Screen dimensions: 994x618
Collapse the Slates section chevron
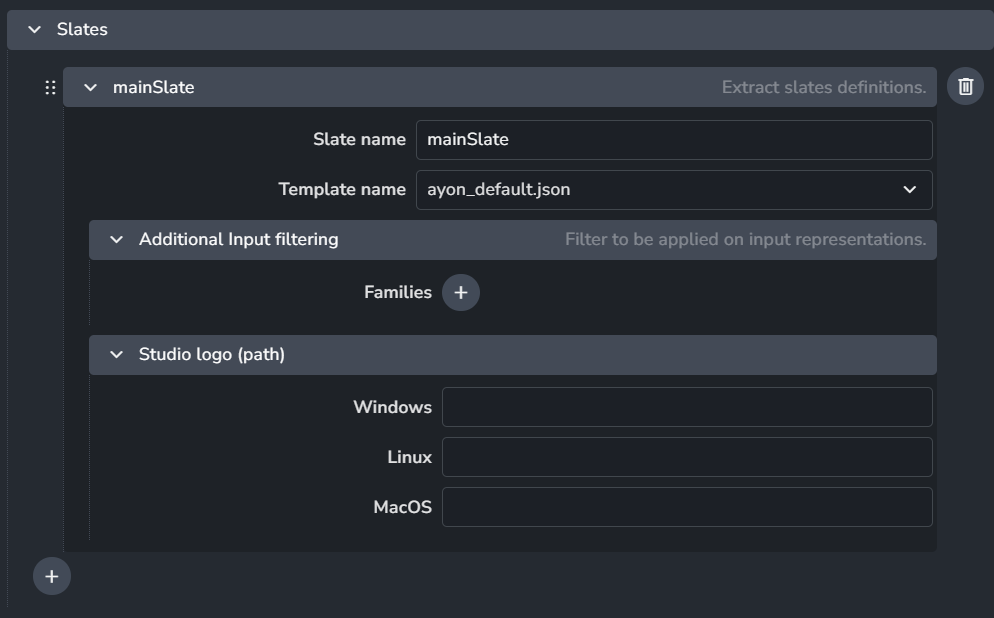[35, 30]
